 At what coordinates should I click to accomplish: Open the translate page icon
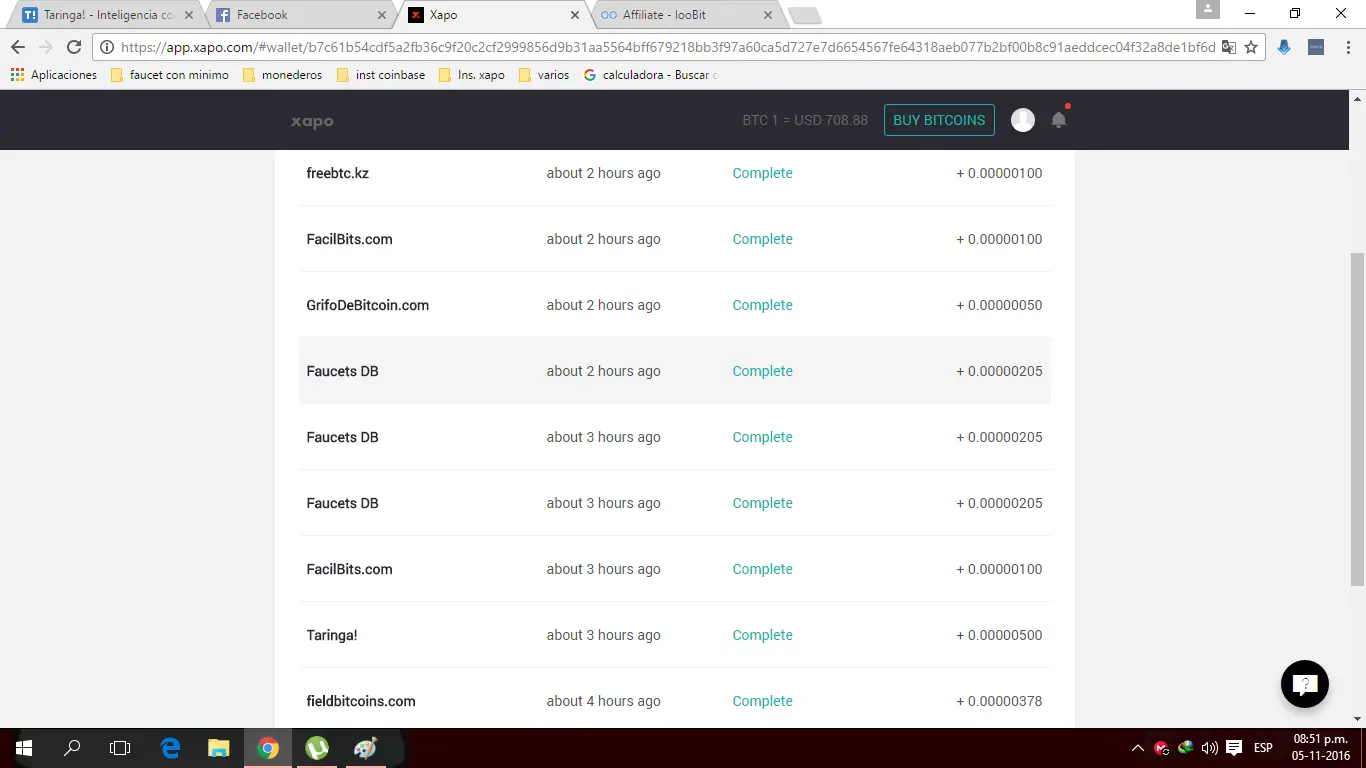(x=1229, y=47)
